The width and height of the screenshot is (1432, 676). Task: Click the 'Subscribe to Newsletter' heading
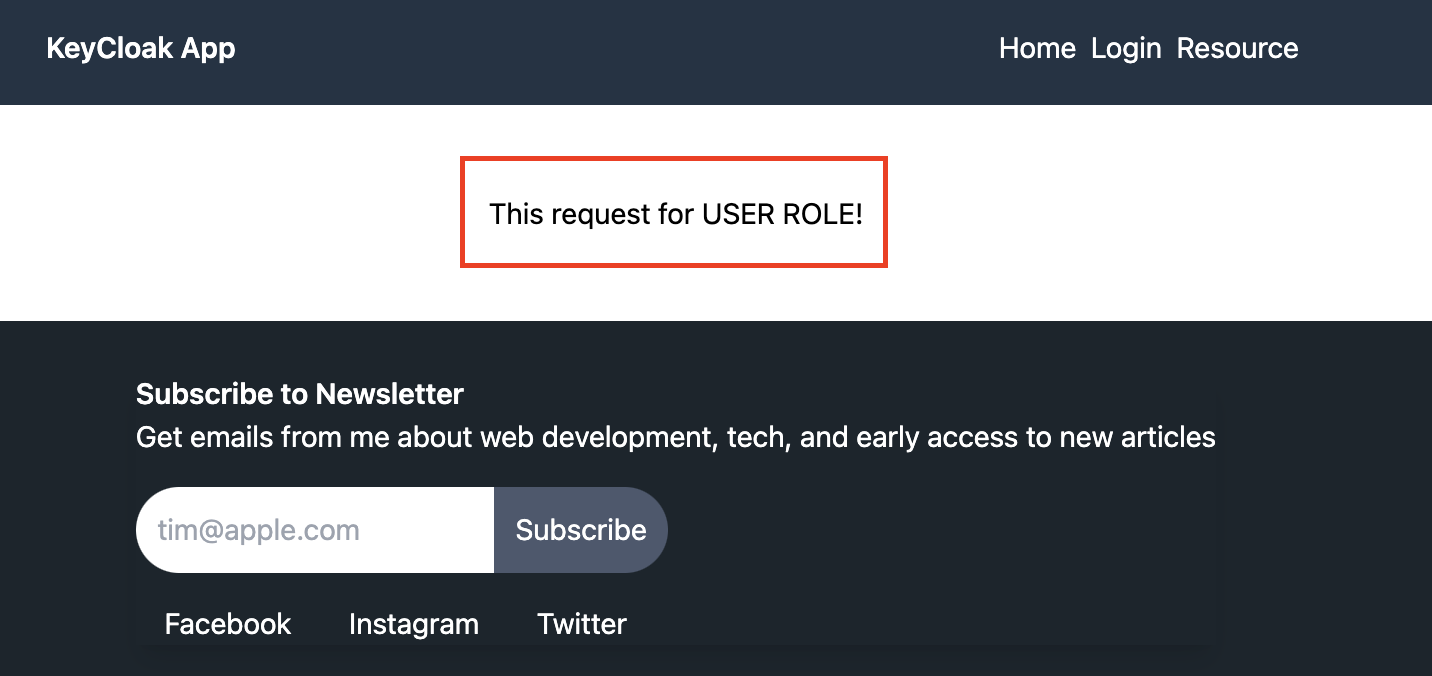pos(300,394)
